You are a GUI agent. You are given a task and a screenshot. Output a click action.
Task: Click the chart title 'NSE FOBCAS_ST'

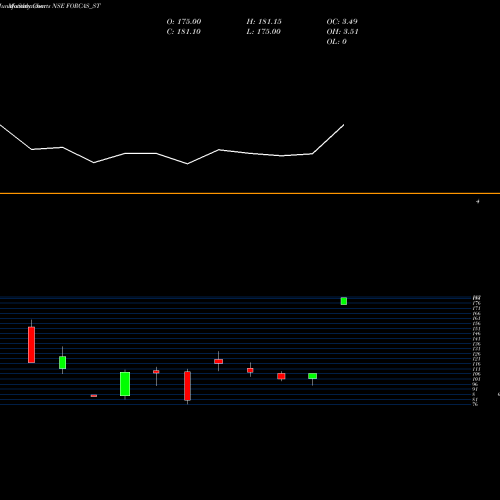click(x=76, y=6)
